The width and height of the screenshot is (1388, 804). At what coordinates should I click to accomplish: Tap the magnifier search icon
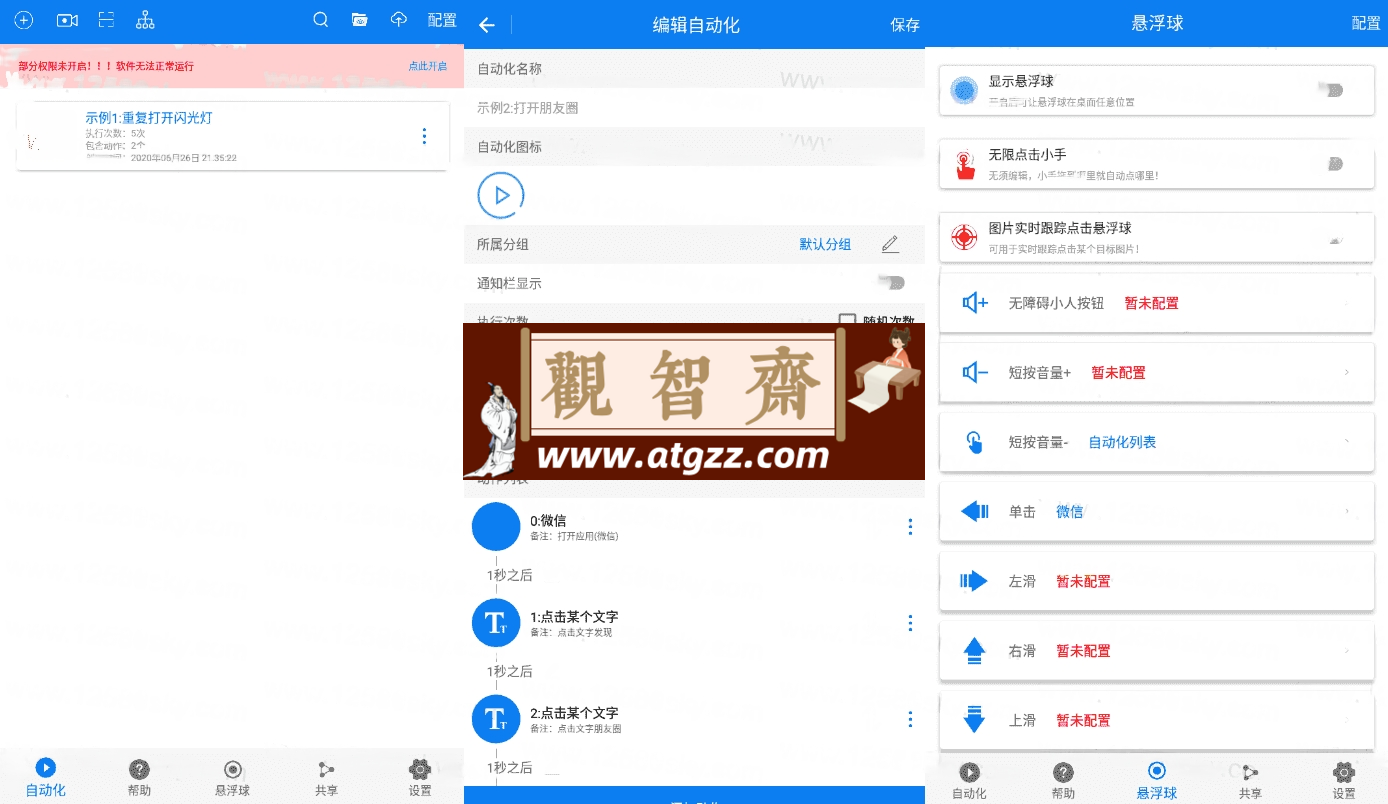tap(321, 20)
